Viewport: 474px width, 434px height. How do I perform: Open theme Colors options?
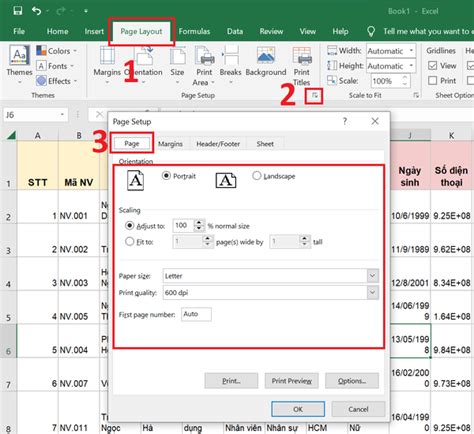57,51
